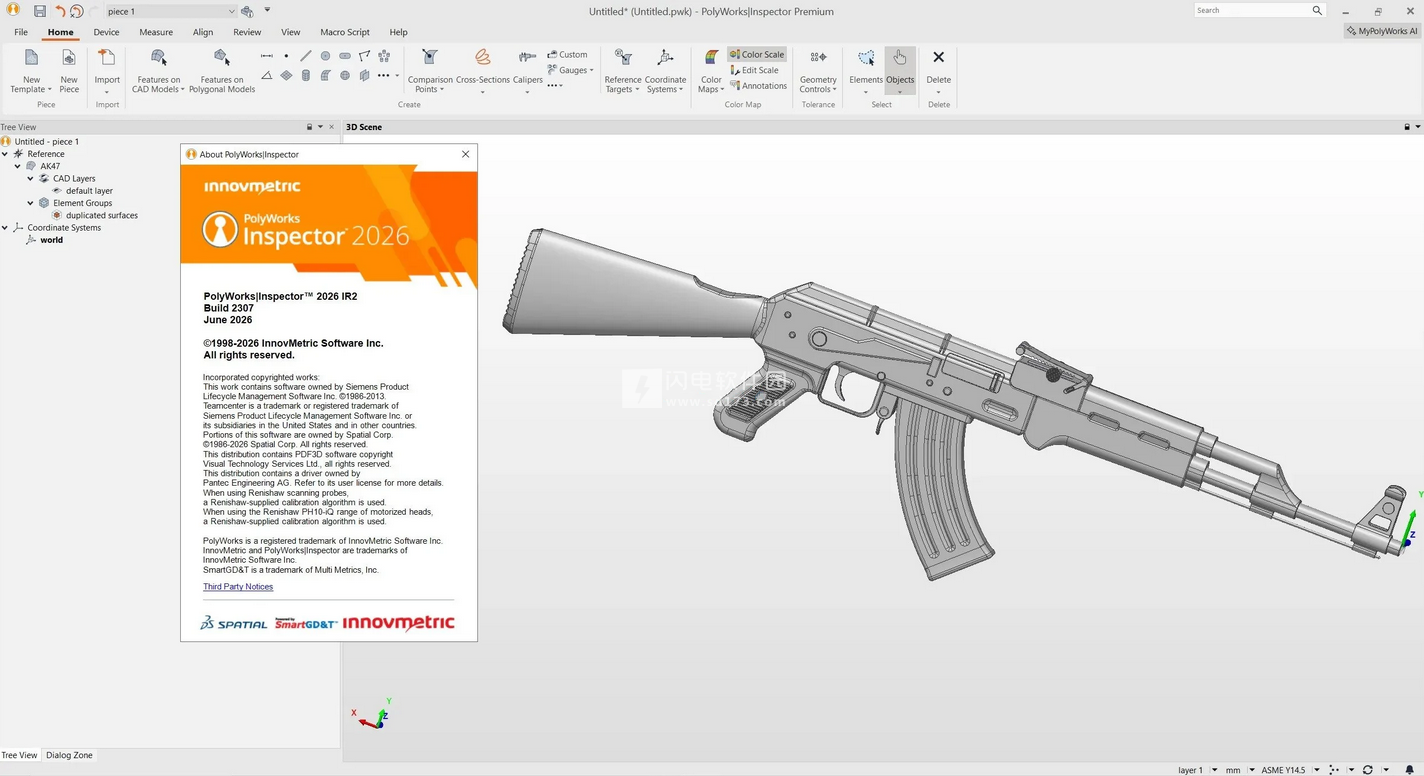Viewport: 1424px width, 776px height.
Task: Collapse the AK47 tree node
Action: pos(18,166)
